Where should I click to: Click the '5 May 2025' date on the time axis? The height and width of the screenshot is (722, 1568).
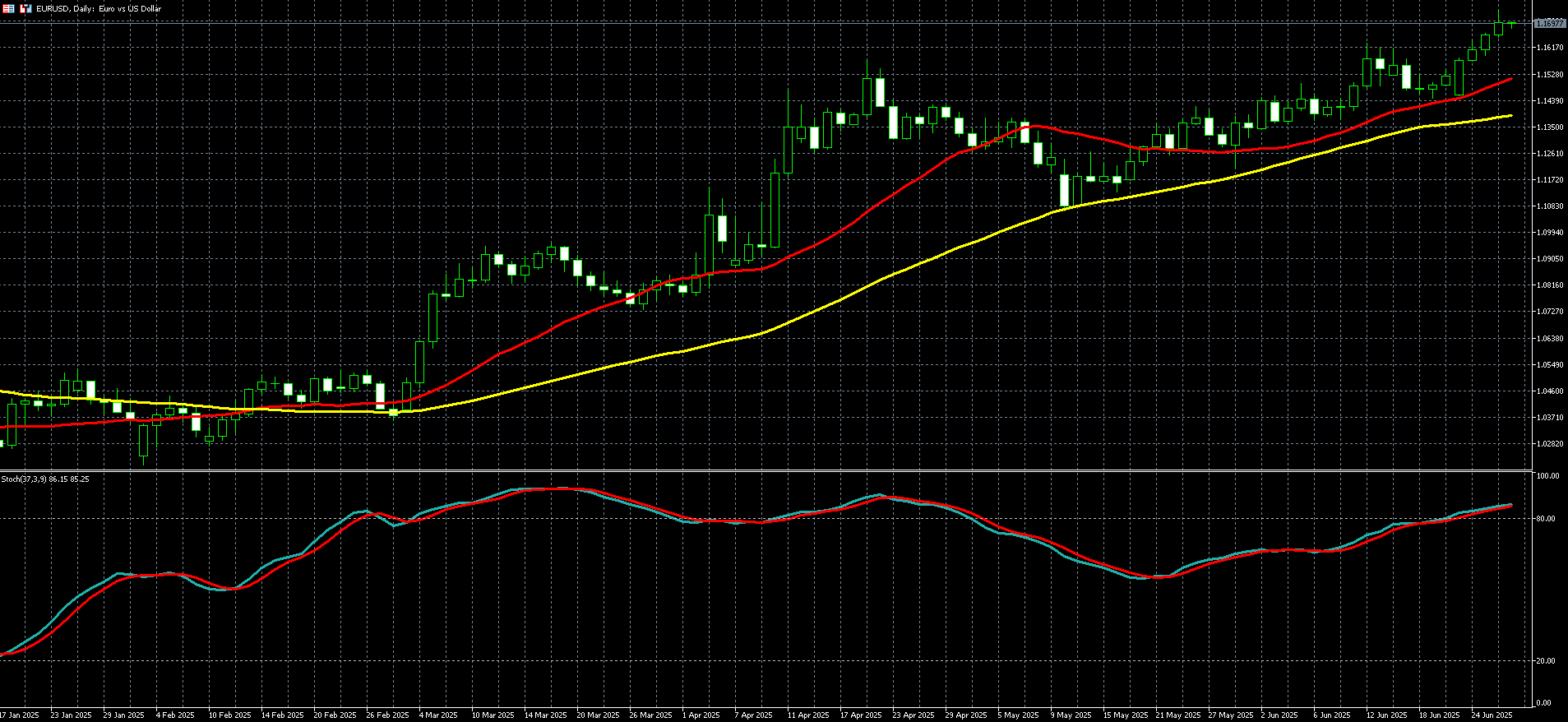click(x=1018, y=715)
